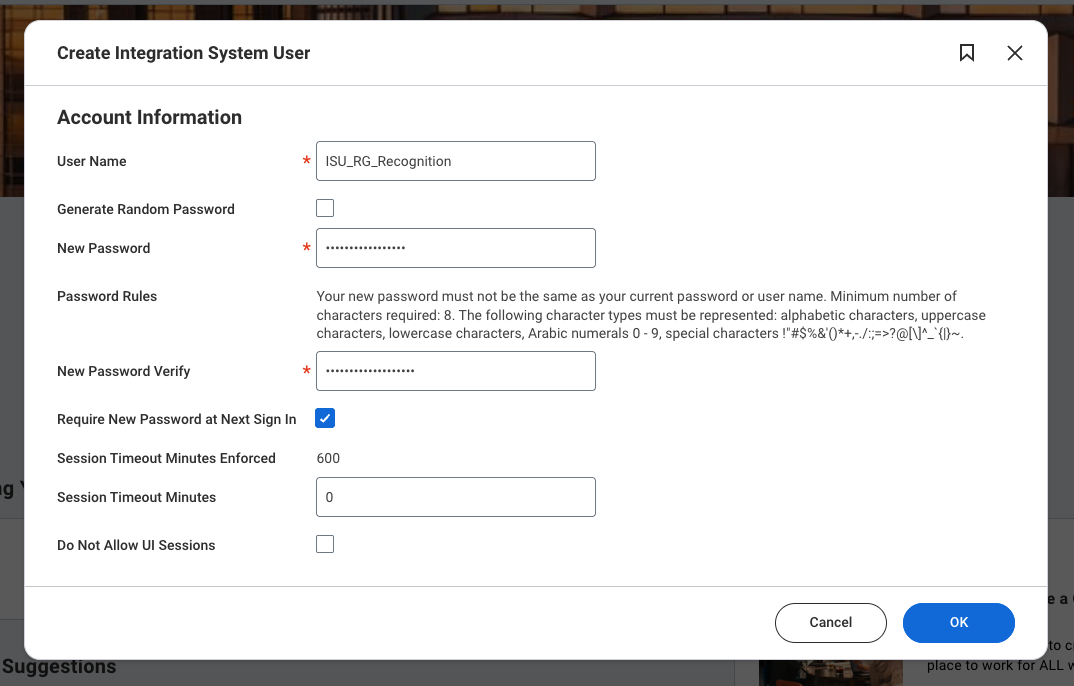Screen dimensions: 1074x686
Task: Close the Create Integration System User dialog
Action: [1014, 53]
